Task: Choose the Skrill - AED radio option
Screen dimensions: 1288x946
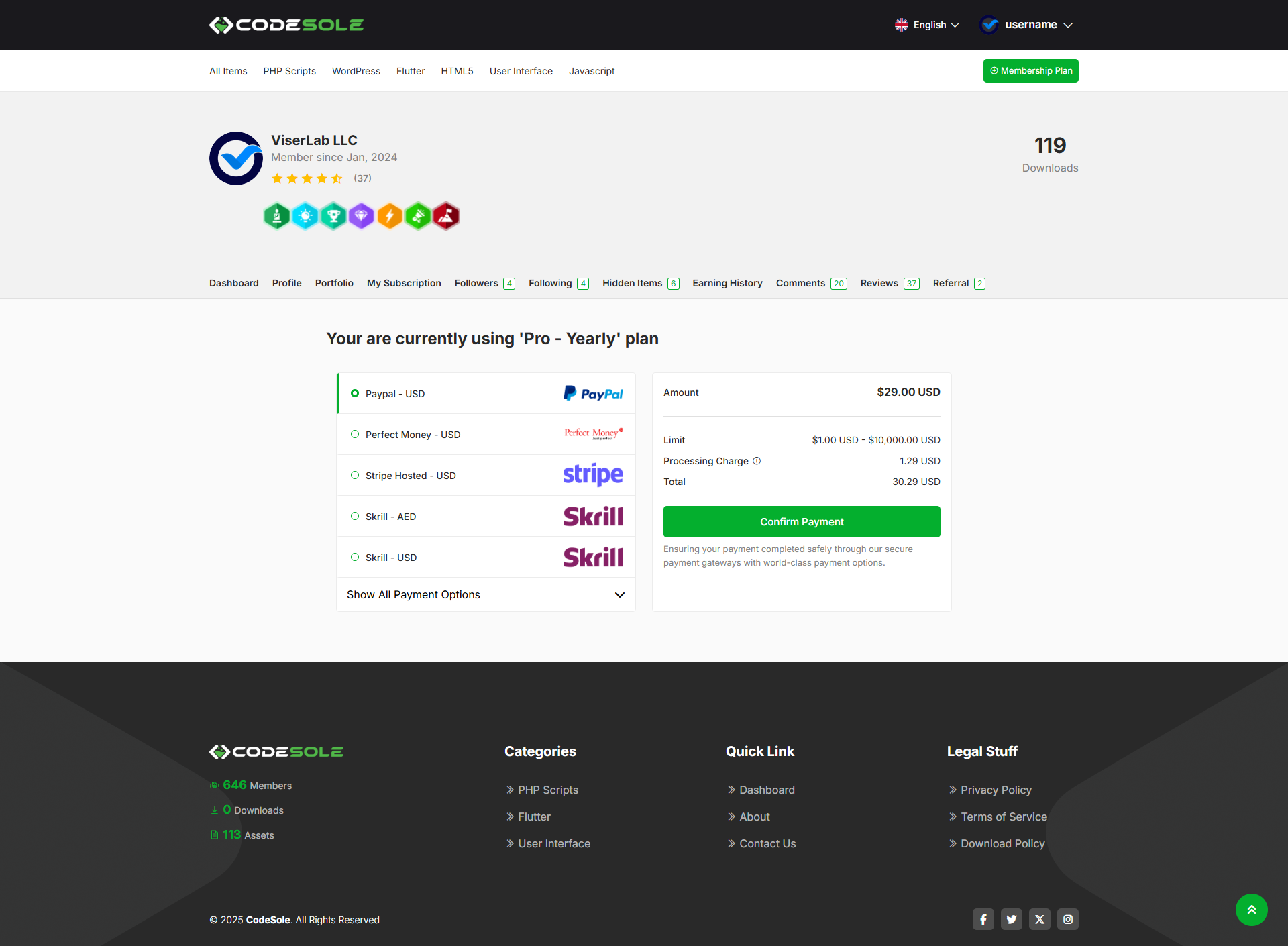Action: click(x=355, y=516)
